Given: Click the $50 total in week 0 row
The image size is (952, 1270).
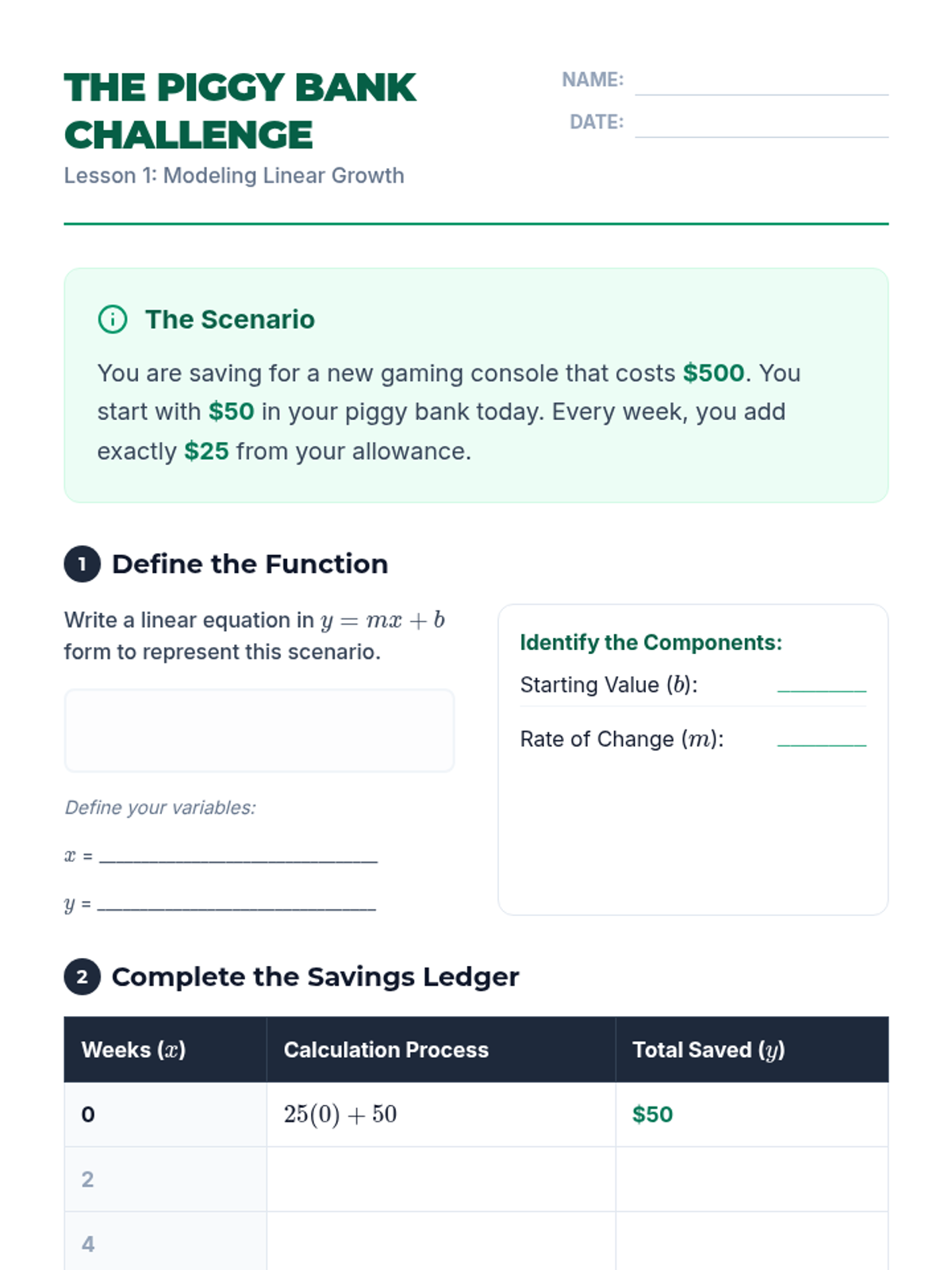Looking at the screenshot, I should 652,1114.
